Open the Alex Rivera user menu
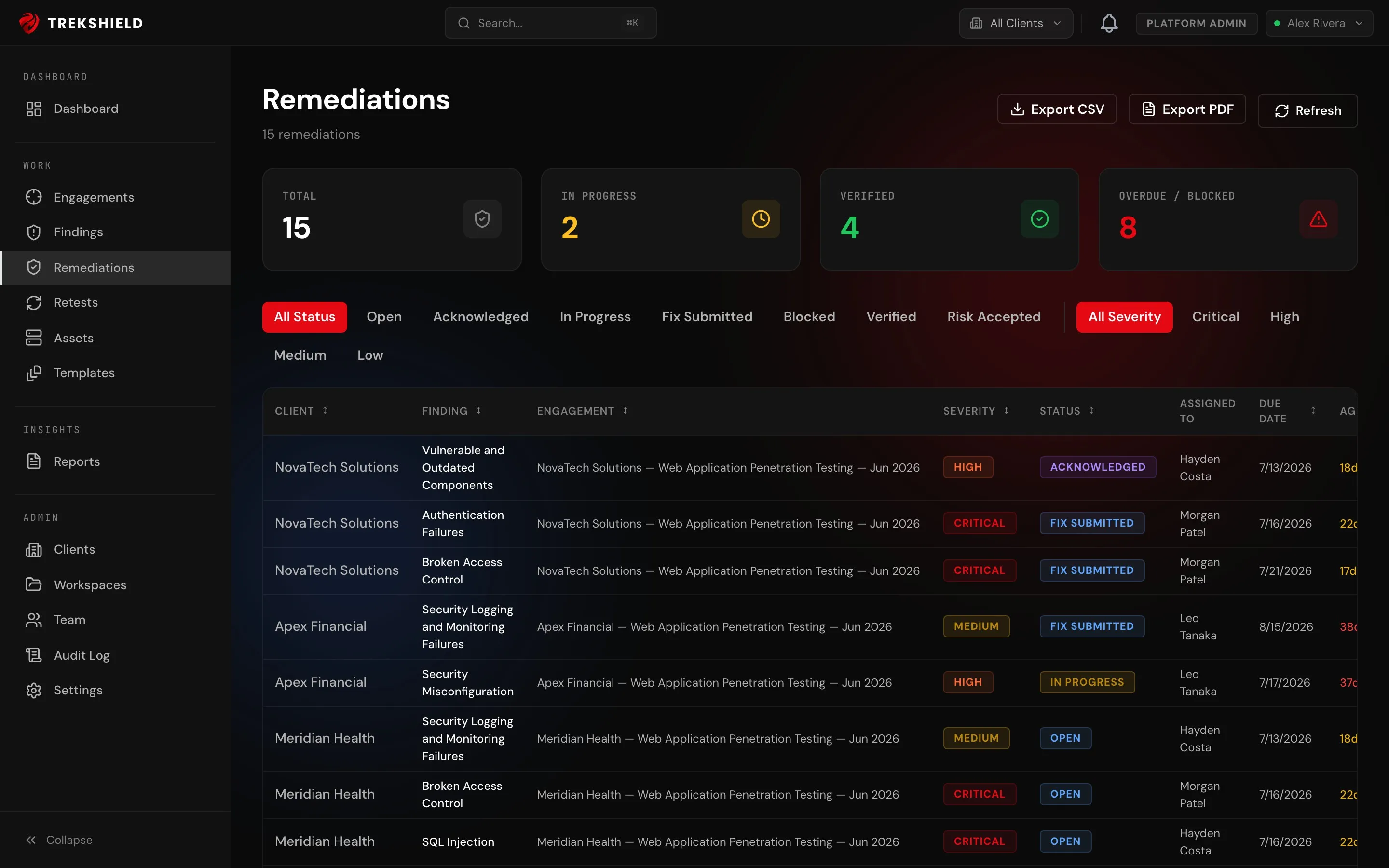This screenshot has width=1389, height=868. (1319, 23)
